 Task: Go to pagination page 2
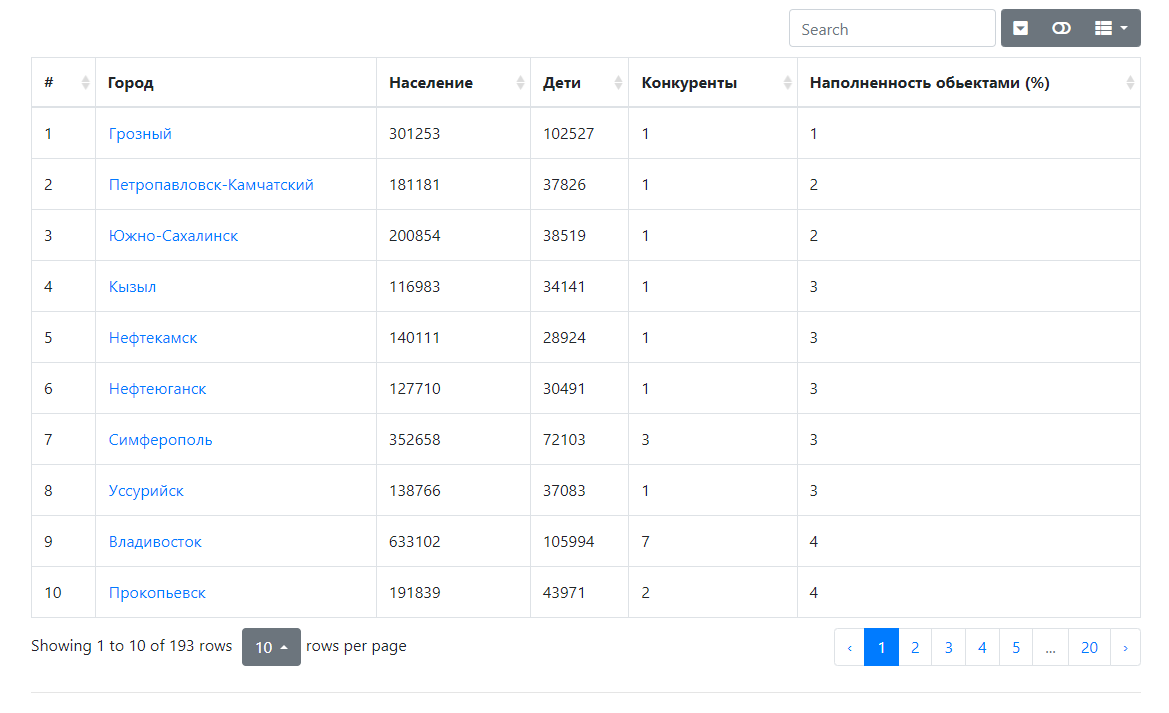(915, 647)
